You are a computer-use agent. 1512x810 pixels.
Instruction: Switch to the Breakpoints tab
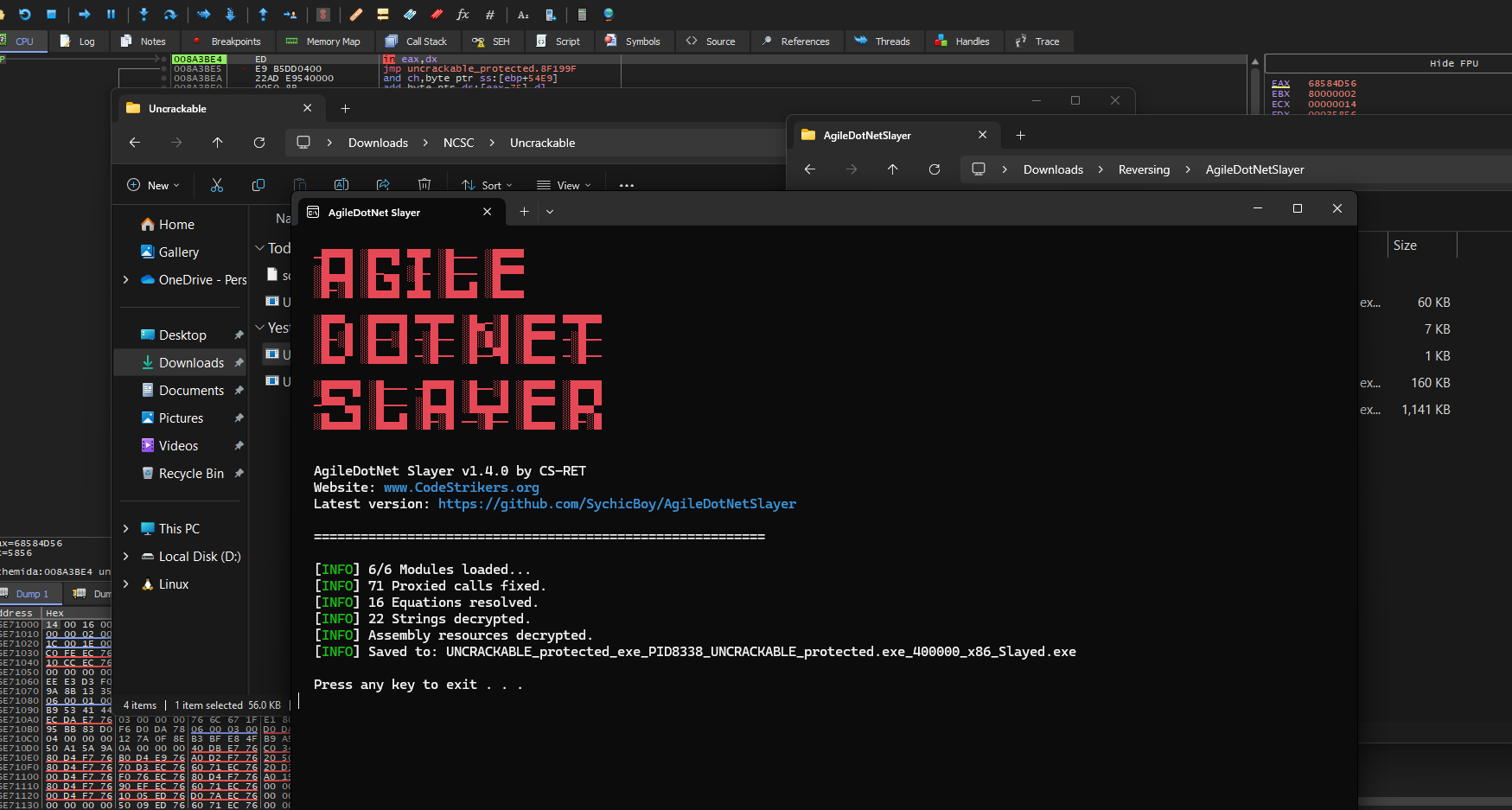(x=226, y=41)
